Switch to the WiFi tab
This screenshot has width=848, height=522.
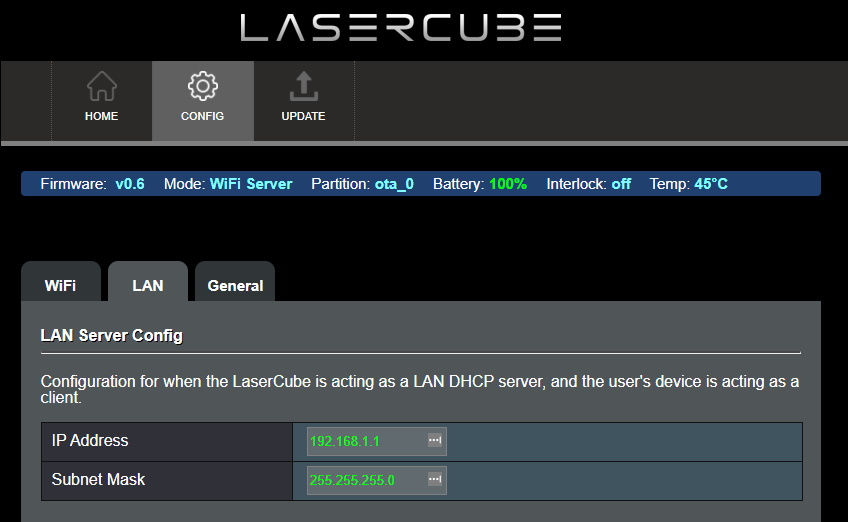coord(60,285)
